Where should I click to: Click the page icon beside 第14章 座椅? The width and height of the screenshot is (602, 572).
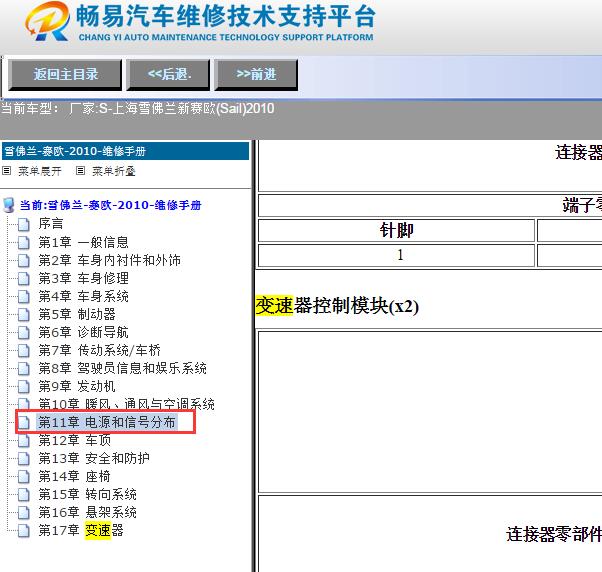tap(24, 476)
